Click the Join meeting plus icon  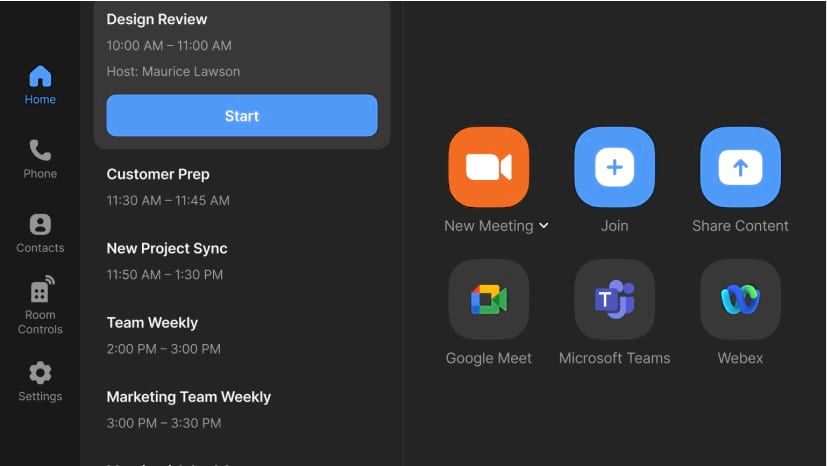614,167
